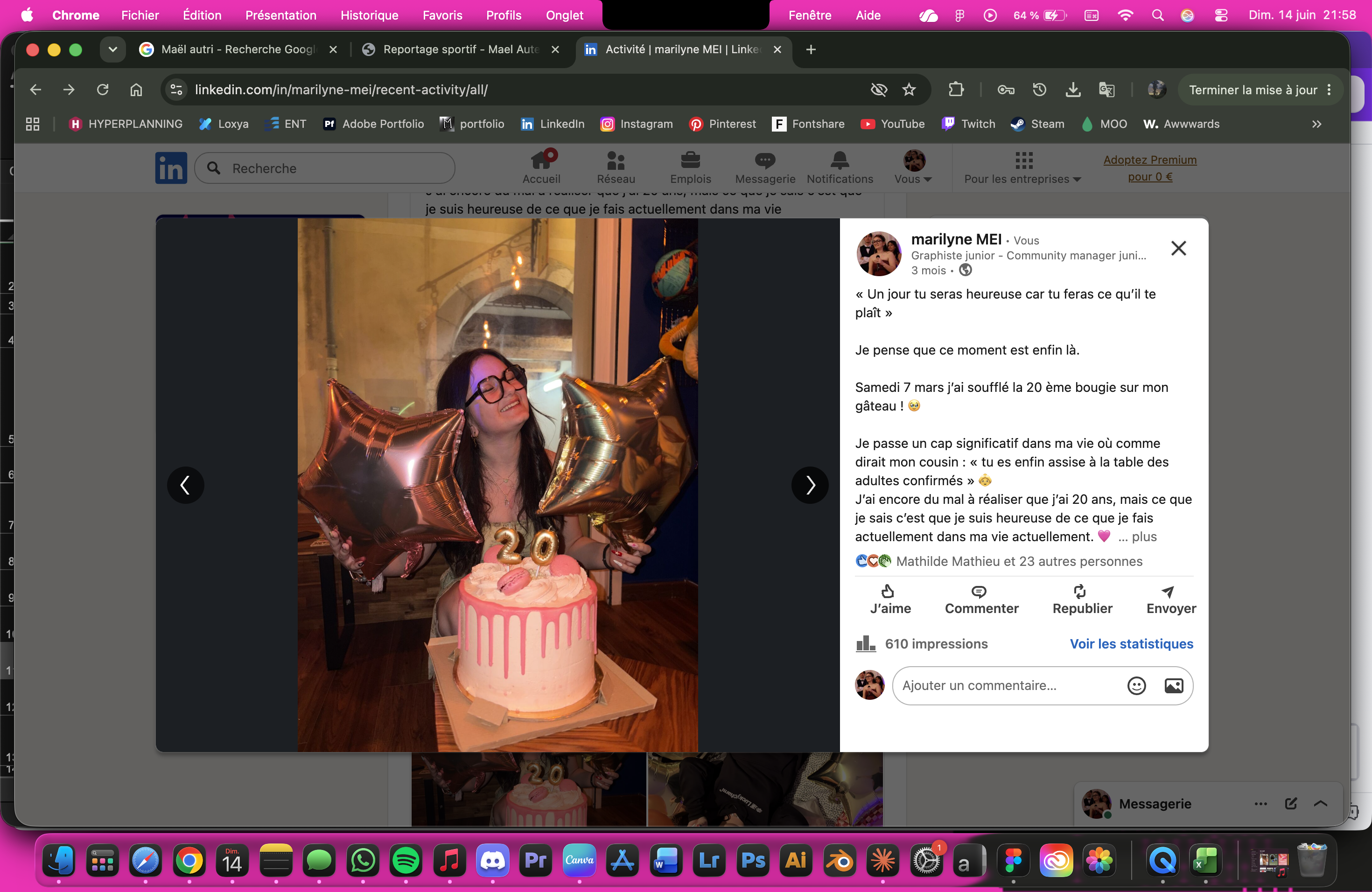Viewport: 1372px width, 892px height.
Task: Close the post photo viewer
Action: pos(1178,248)
